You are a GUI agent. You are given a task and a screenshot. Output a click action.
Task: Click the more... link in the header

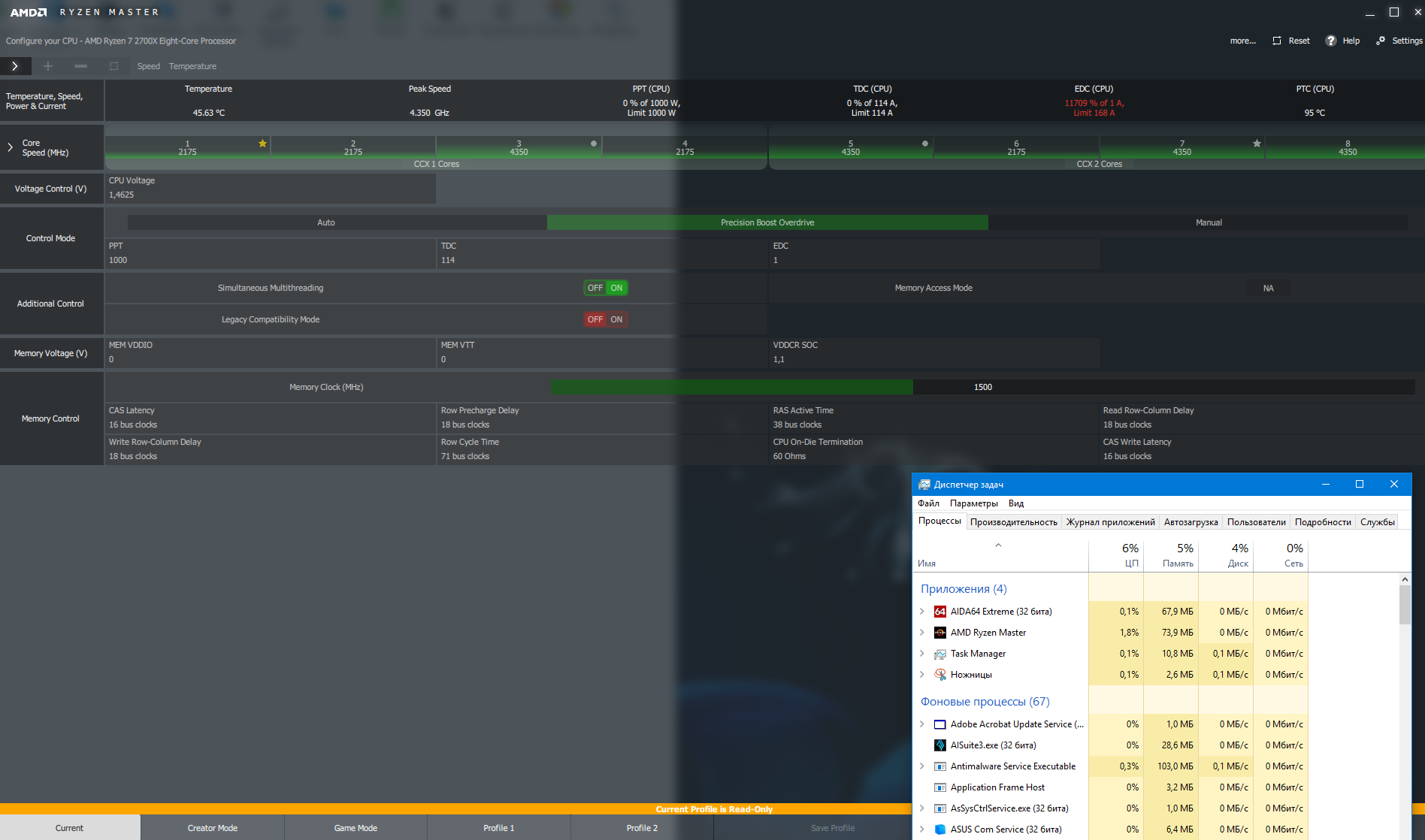pos(1243,41)
